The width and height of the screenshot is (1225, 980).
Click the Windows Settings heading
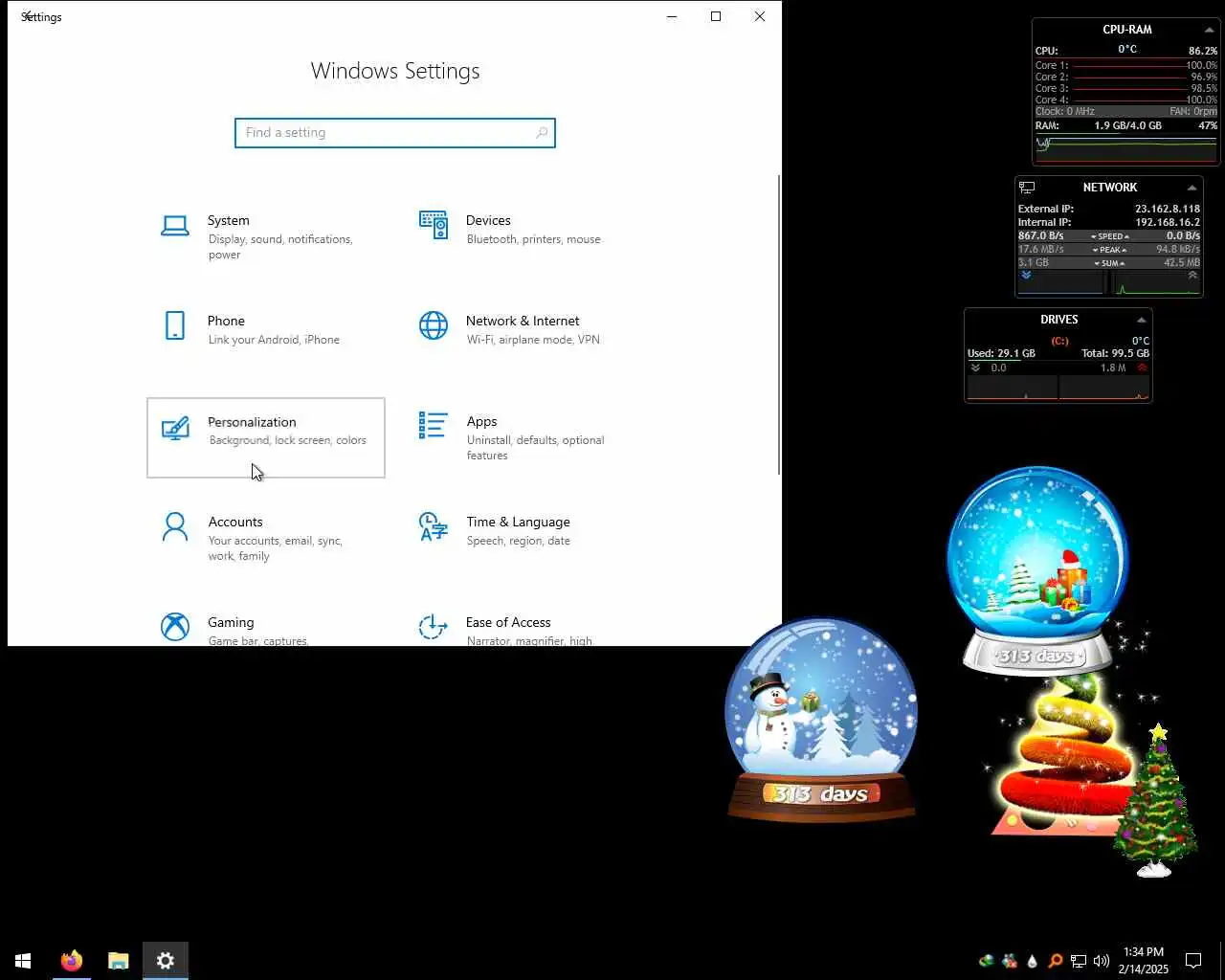(395, 71)
